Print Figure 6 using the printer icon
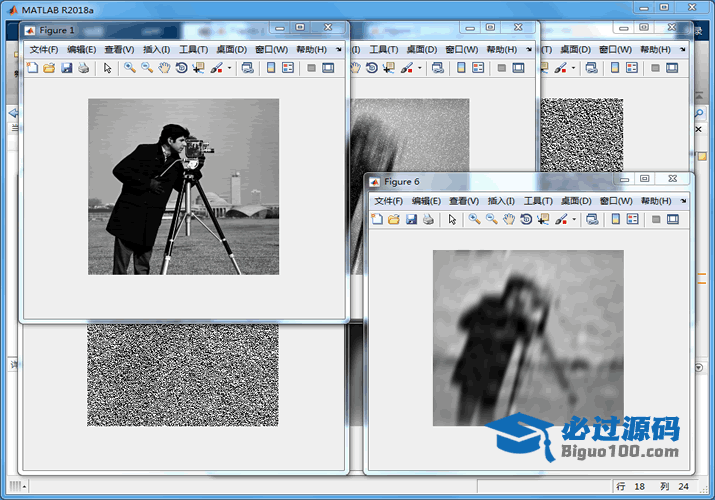The width and height of the screenshot is (715, 500). [428, 220]
